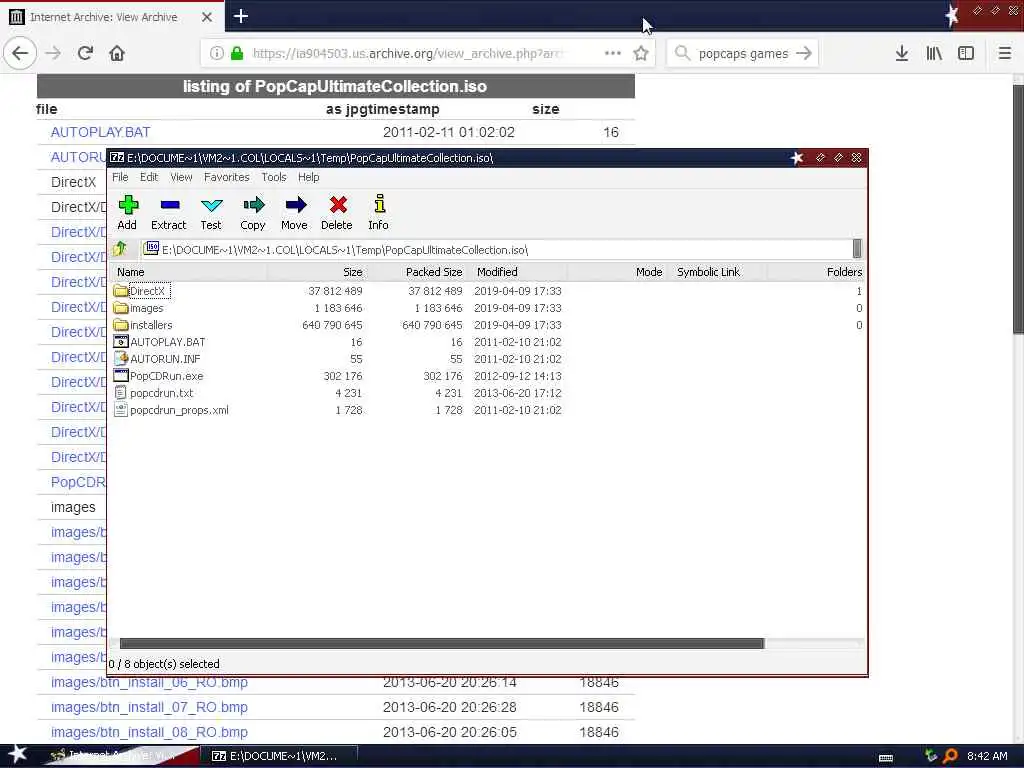1024x768 pixels.
Task: Switch to the Internet Archive taskbar button
Action: pyautogui.click(x=121, y=756)
